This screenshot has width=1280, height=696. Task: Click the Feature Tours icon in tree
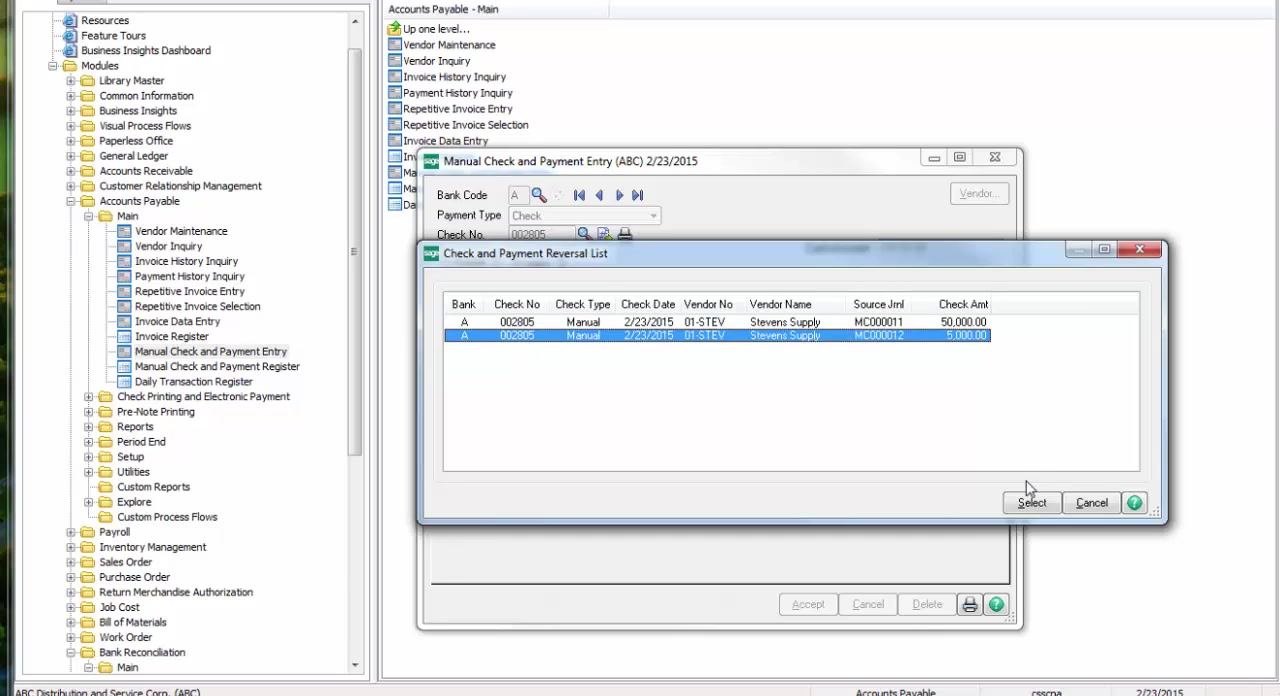[70, 35]
